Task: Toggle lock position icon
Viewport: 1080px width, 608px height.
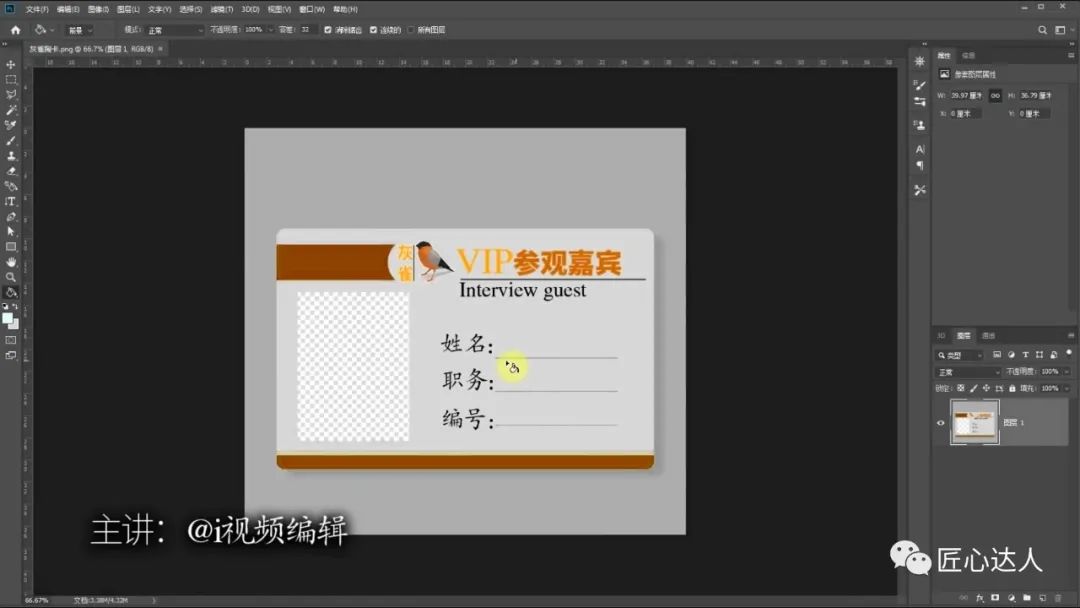Action: pyautogui.click(x=986, y=388)
